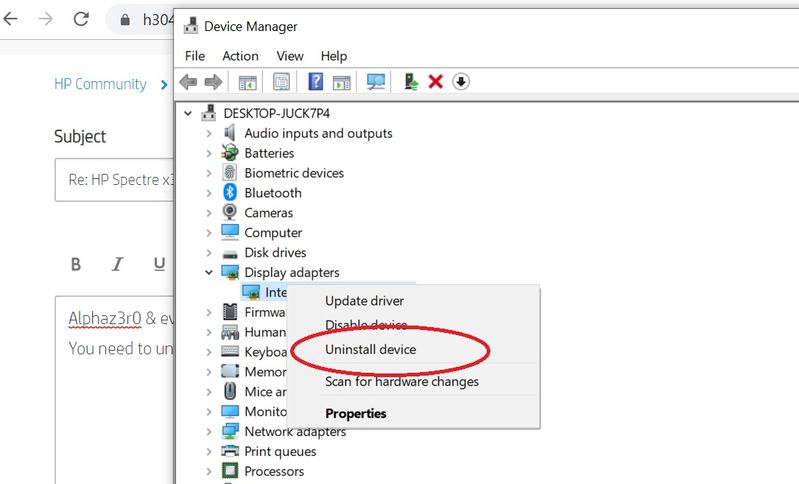
Task: Open the HP Community breadcrumb link
Action: 100,84
